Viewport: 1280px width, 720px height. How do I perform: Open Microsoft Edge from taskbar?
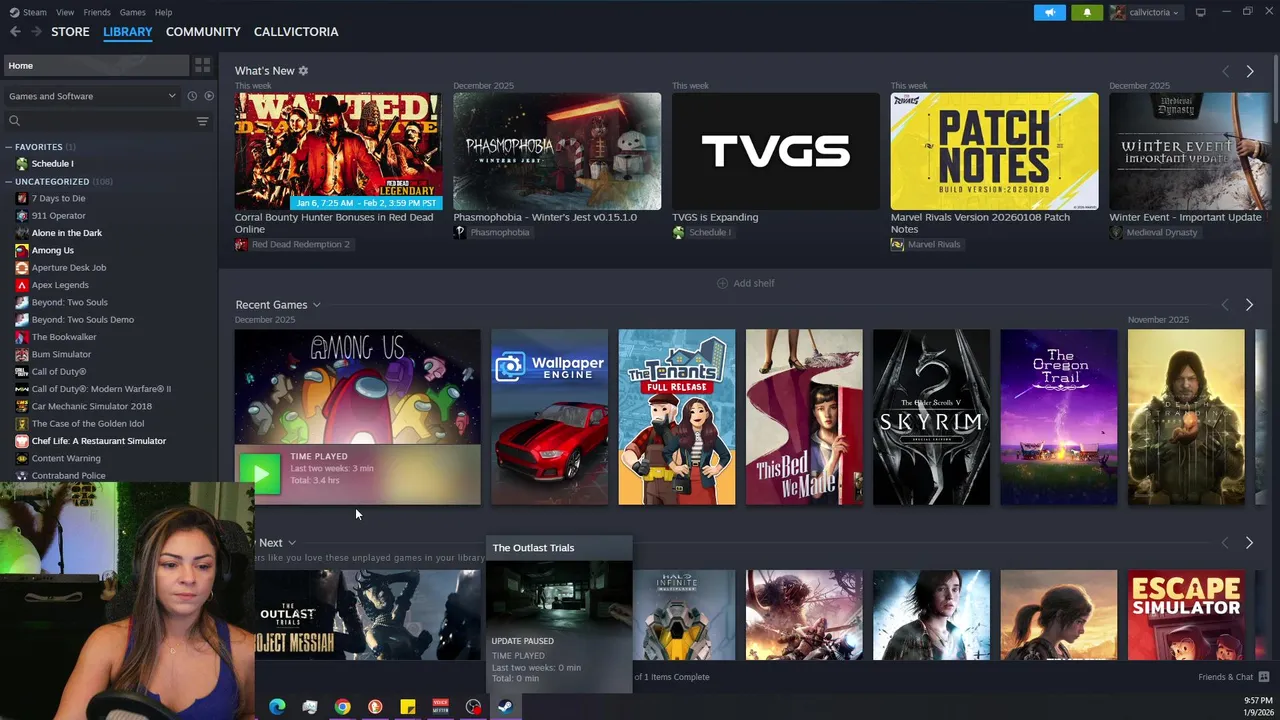click(x=277, y=707)
